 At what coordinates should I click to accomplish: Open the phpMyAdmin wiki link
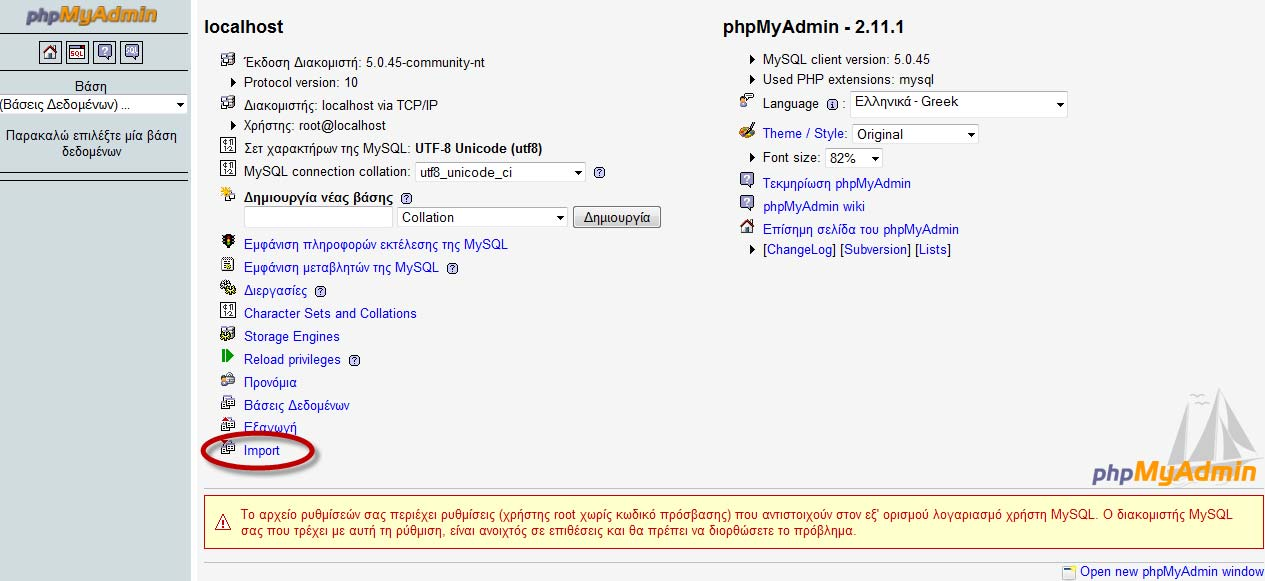tap(814, 206)
